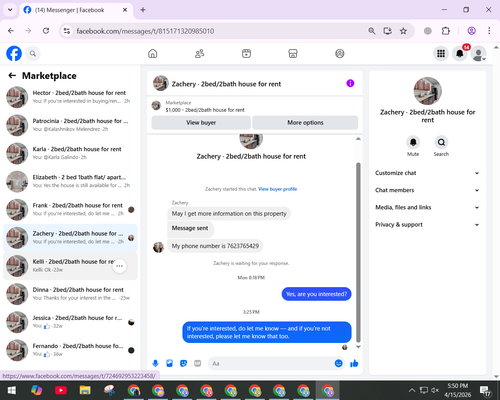500x400 pixels.
Task: Open the View buyer profile link
Action: tap(277, 189)
